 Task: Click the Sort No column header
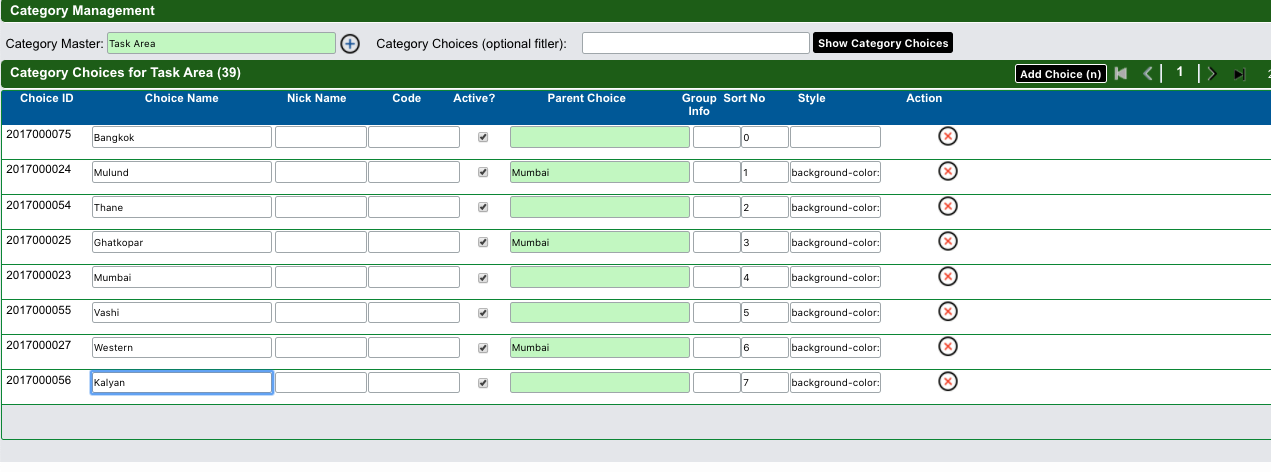pos(744,98)
